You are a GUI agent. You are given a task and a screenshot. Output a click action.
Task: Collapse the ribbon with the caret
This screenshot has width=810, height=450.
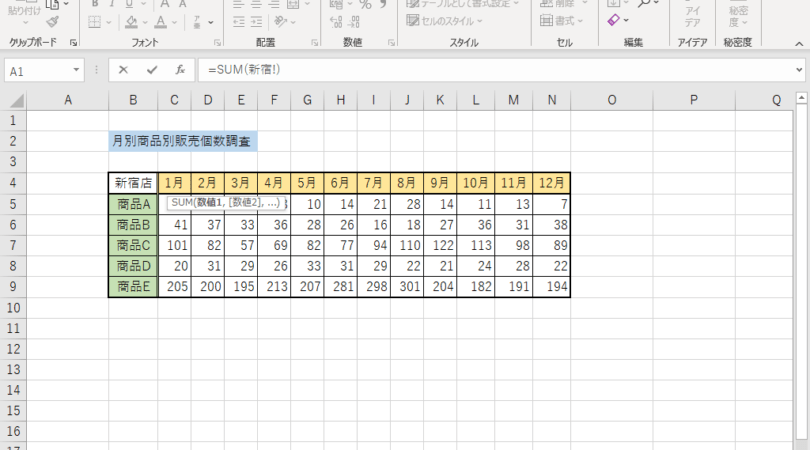(x=799, y=44)
